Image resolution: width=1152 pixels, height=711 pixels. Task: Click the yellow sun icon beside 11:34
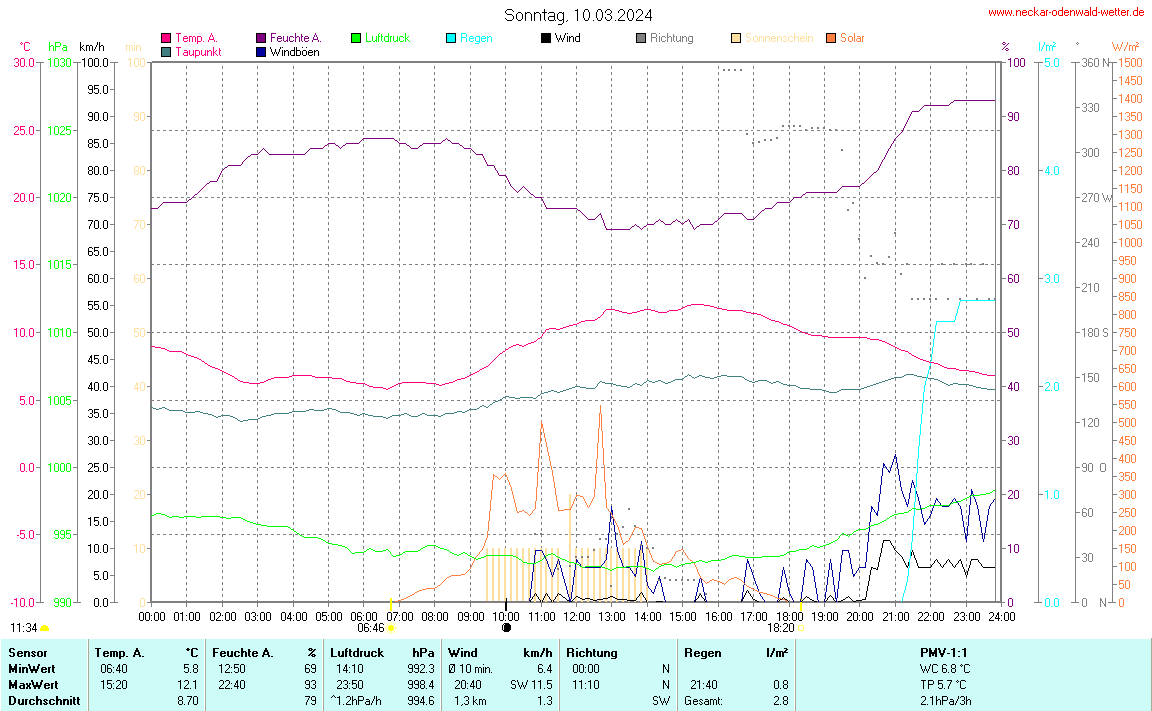[x=45, y=628]
